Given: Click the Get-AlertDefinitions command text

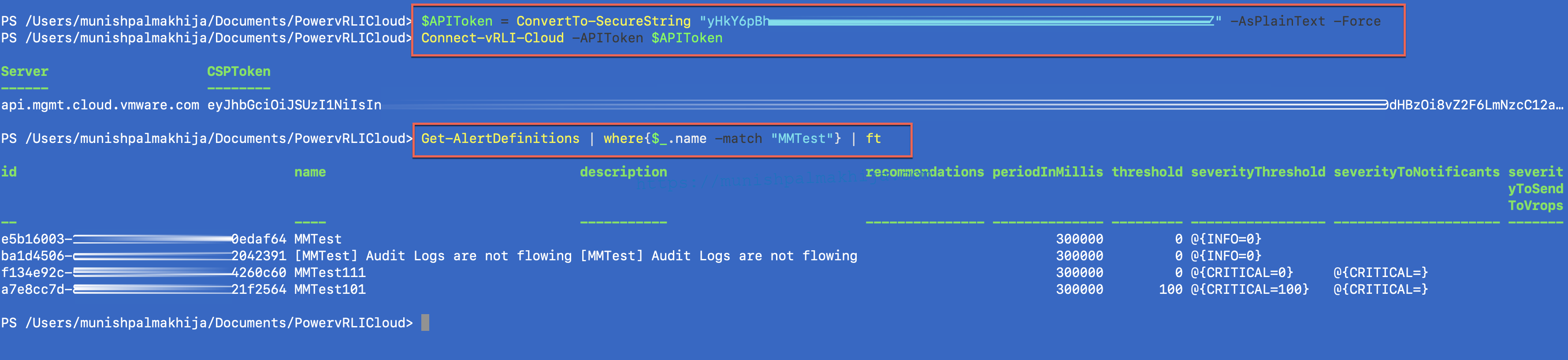Looking at the screenshot, I should 500,139.
